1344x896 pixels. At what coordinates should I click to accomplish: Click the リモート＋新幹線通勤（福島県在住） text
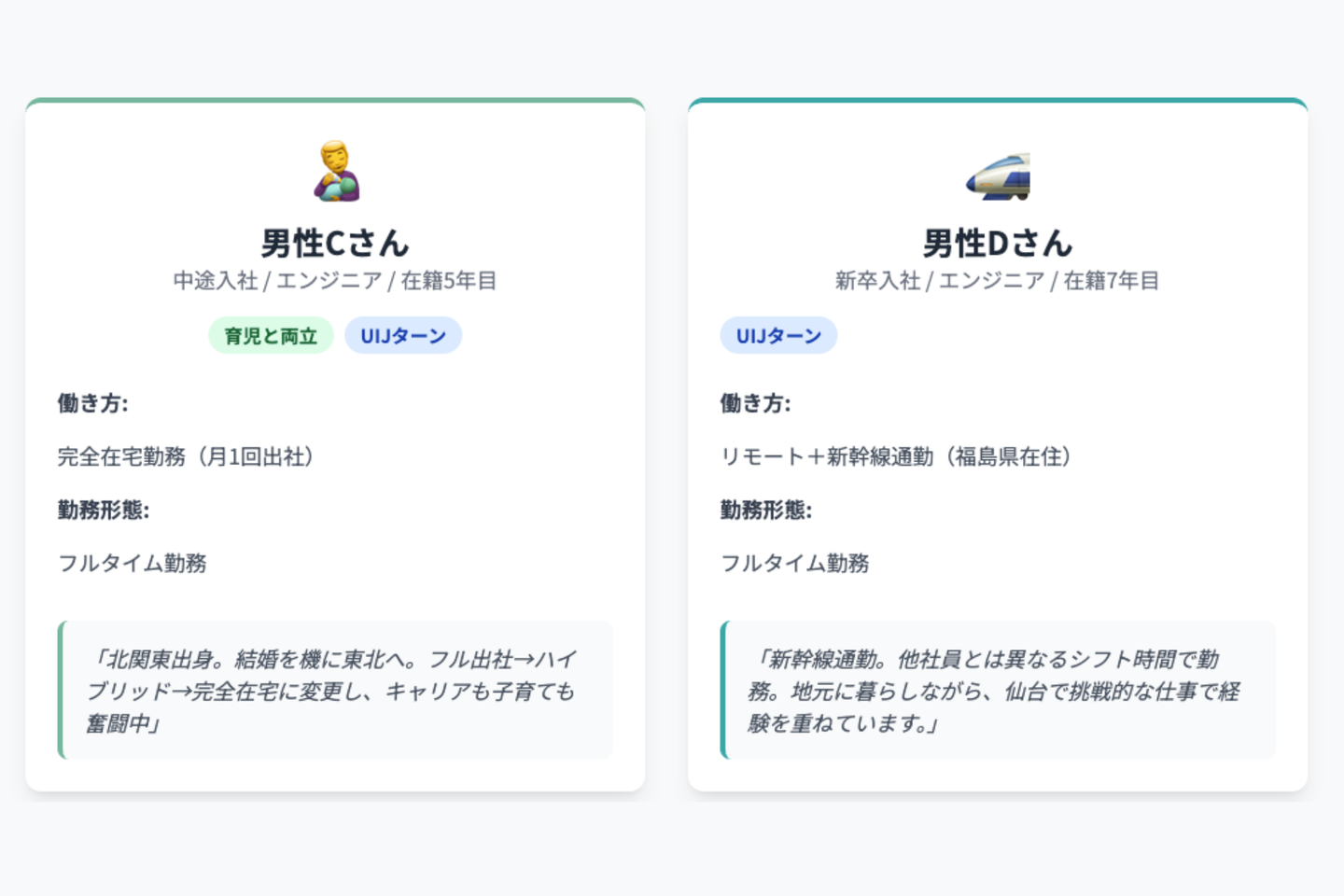pyautogui.click(x=896, y=456)
